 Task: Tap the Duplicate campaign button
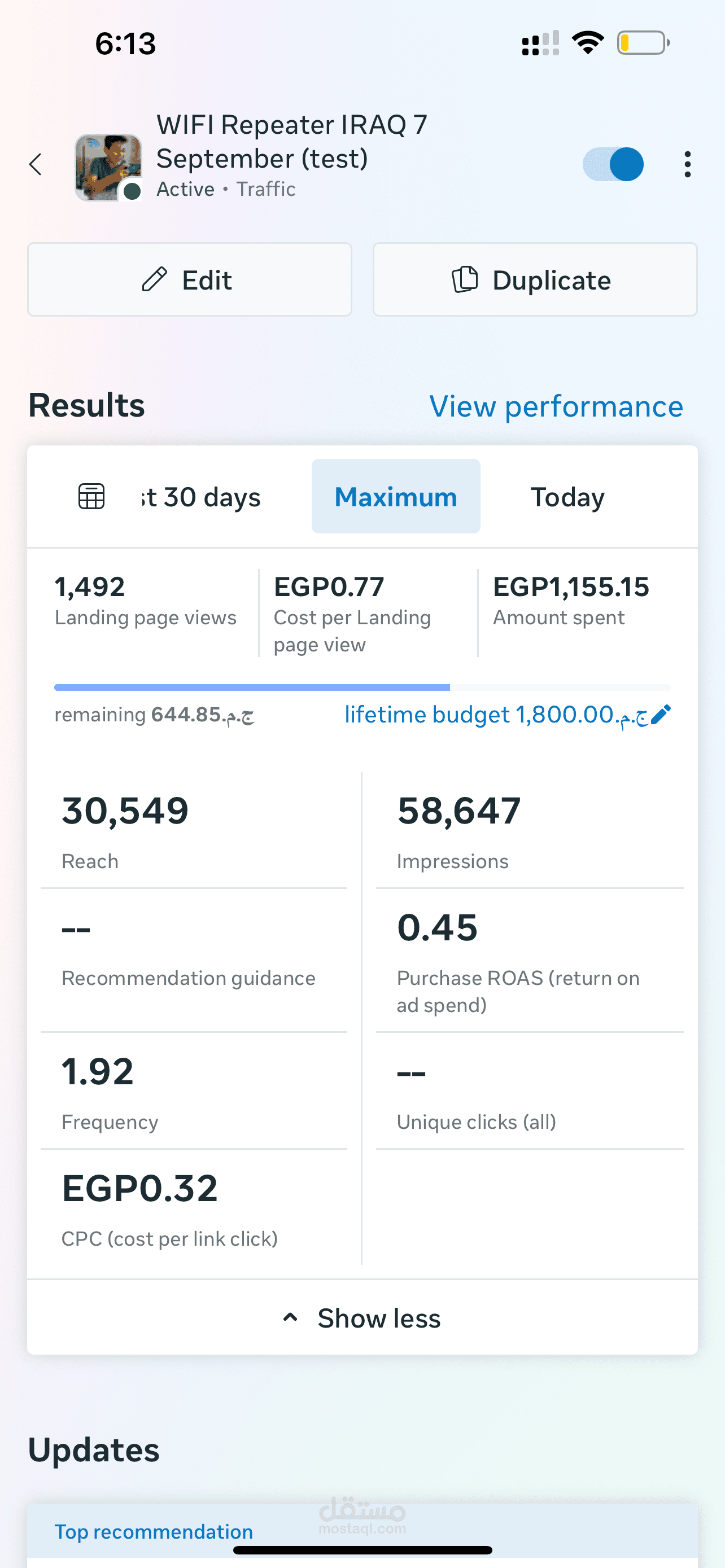pos(535,280)
